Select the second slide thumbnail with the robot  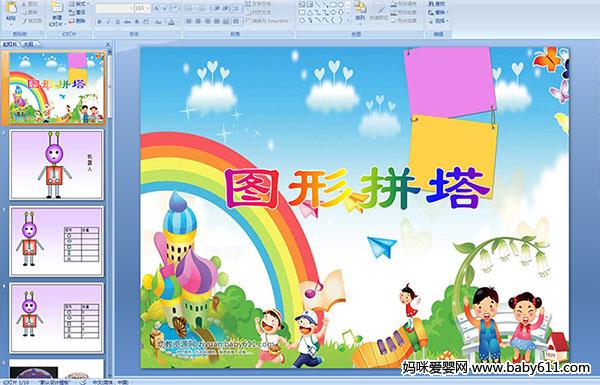[57, 165]
